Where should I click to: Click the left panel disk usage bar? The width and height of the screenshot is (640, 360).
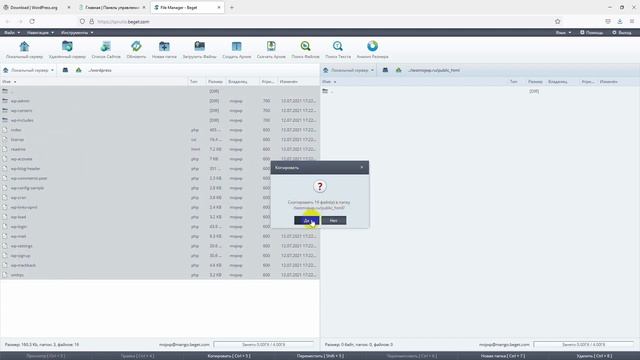(264, 344)
